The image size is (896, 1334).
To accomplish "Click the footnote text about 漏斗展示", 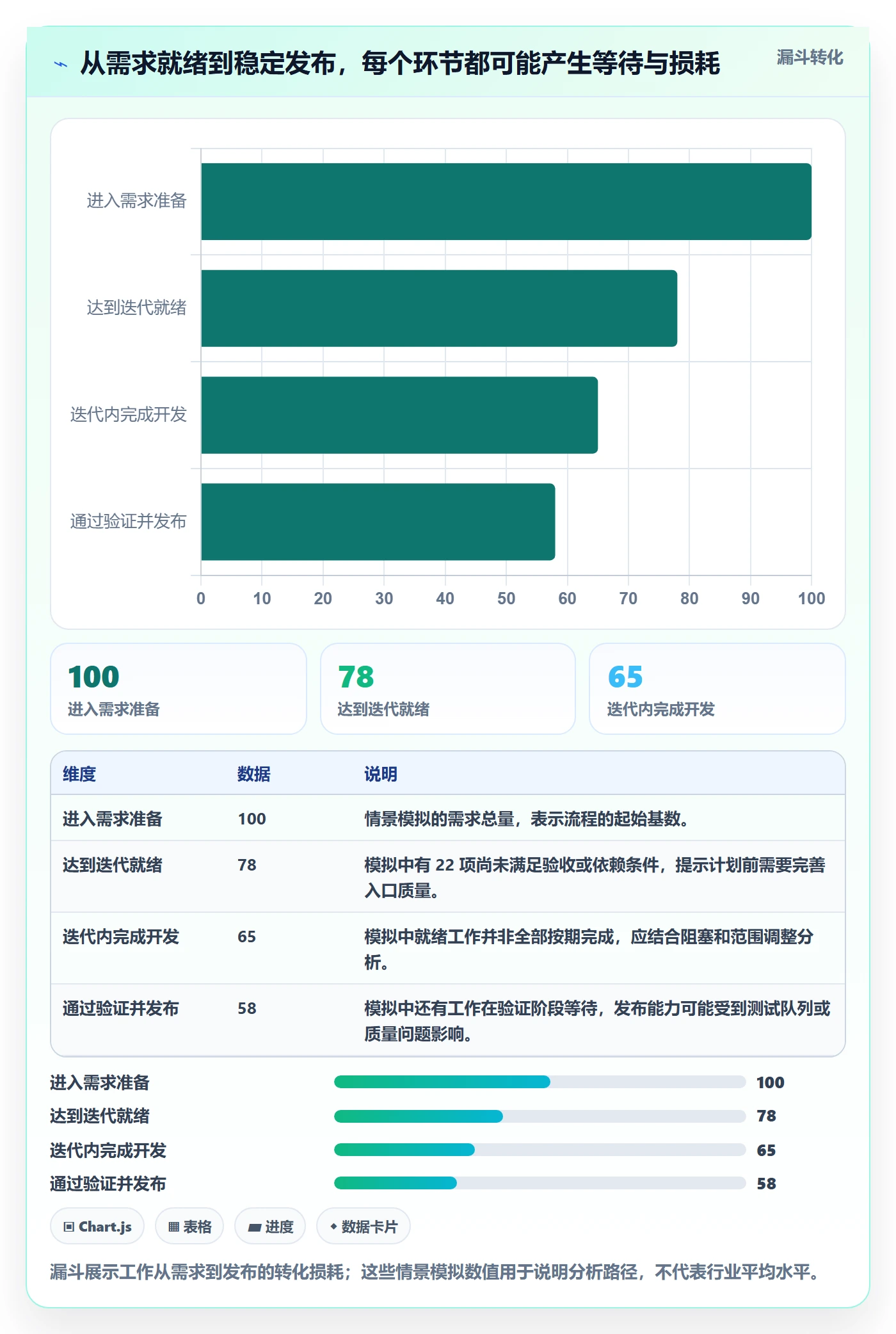I will point(436,1271).
